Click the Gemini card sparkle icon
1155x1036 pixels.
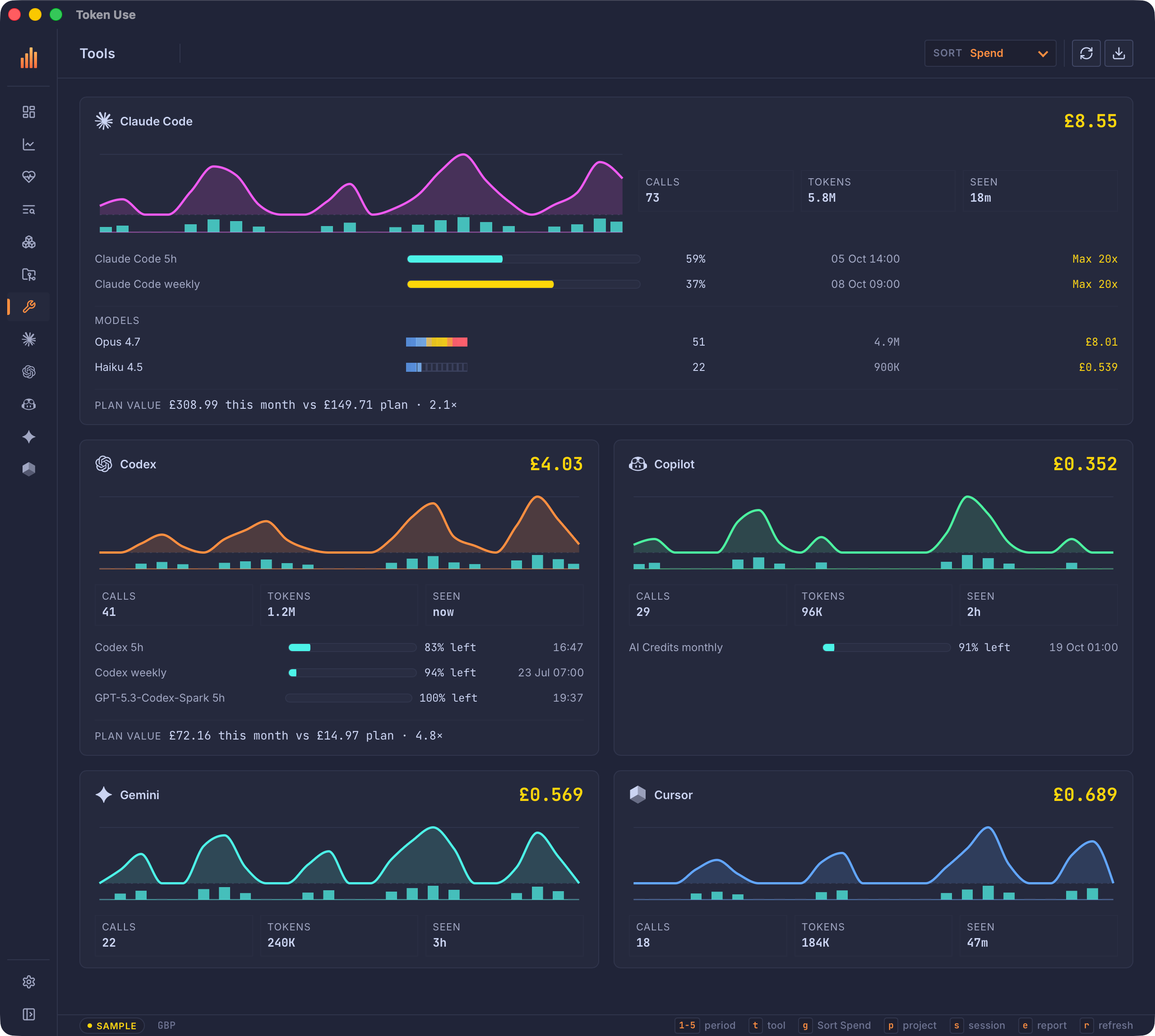pyautogui.click(x=104, y=795)
